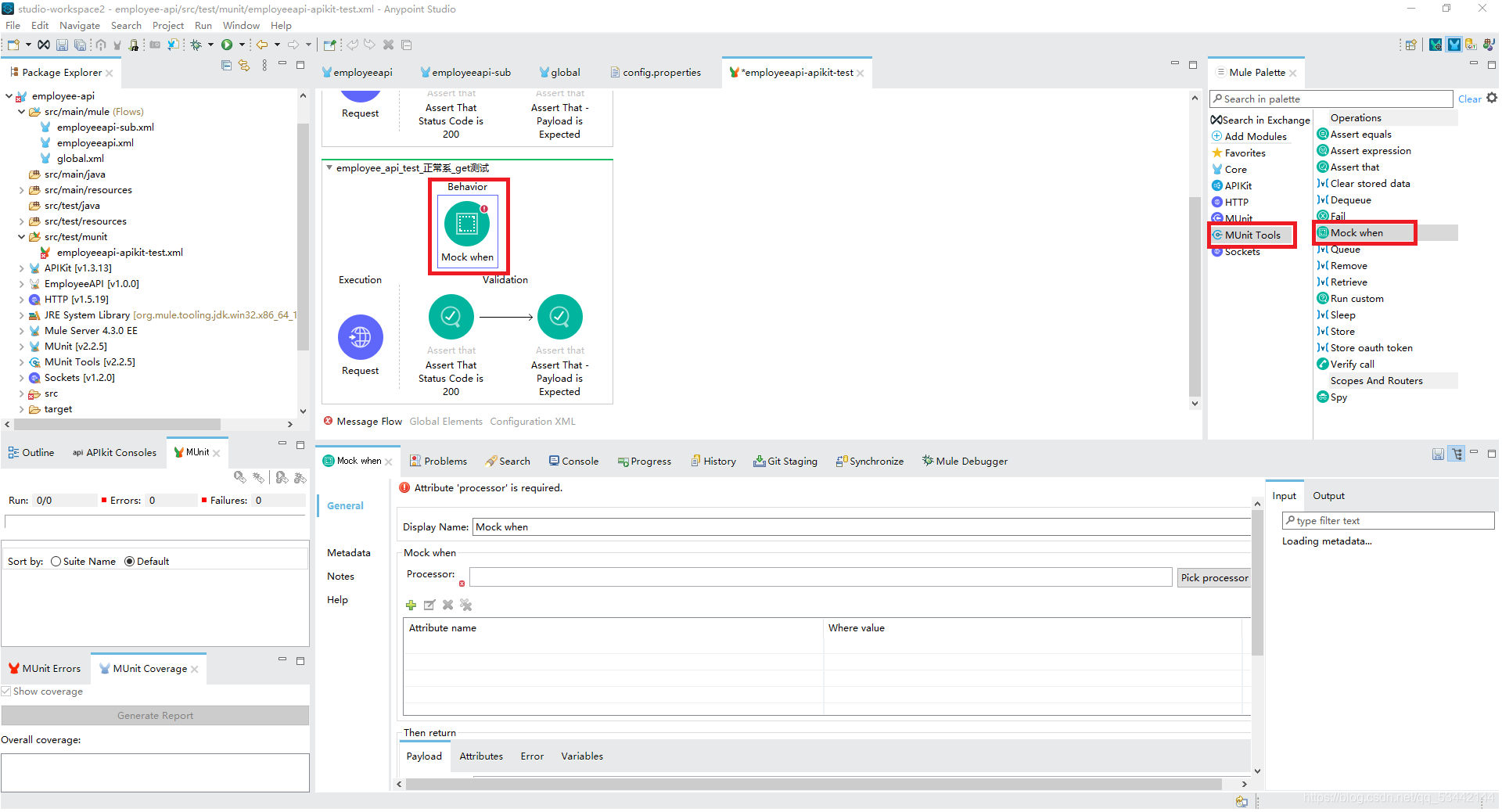Toggle Link with Editor in Package Explorer

tap(244, 66)
